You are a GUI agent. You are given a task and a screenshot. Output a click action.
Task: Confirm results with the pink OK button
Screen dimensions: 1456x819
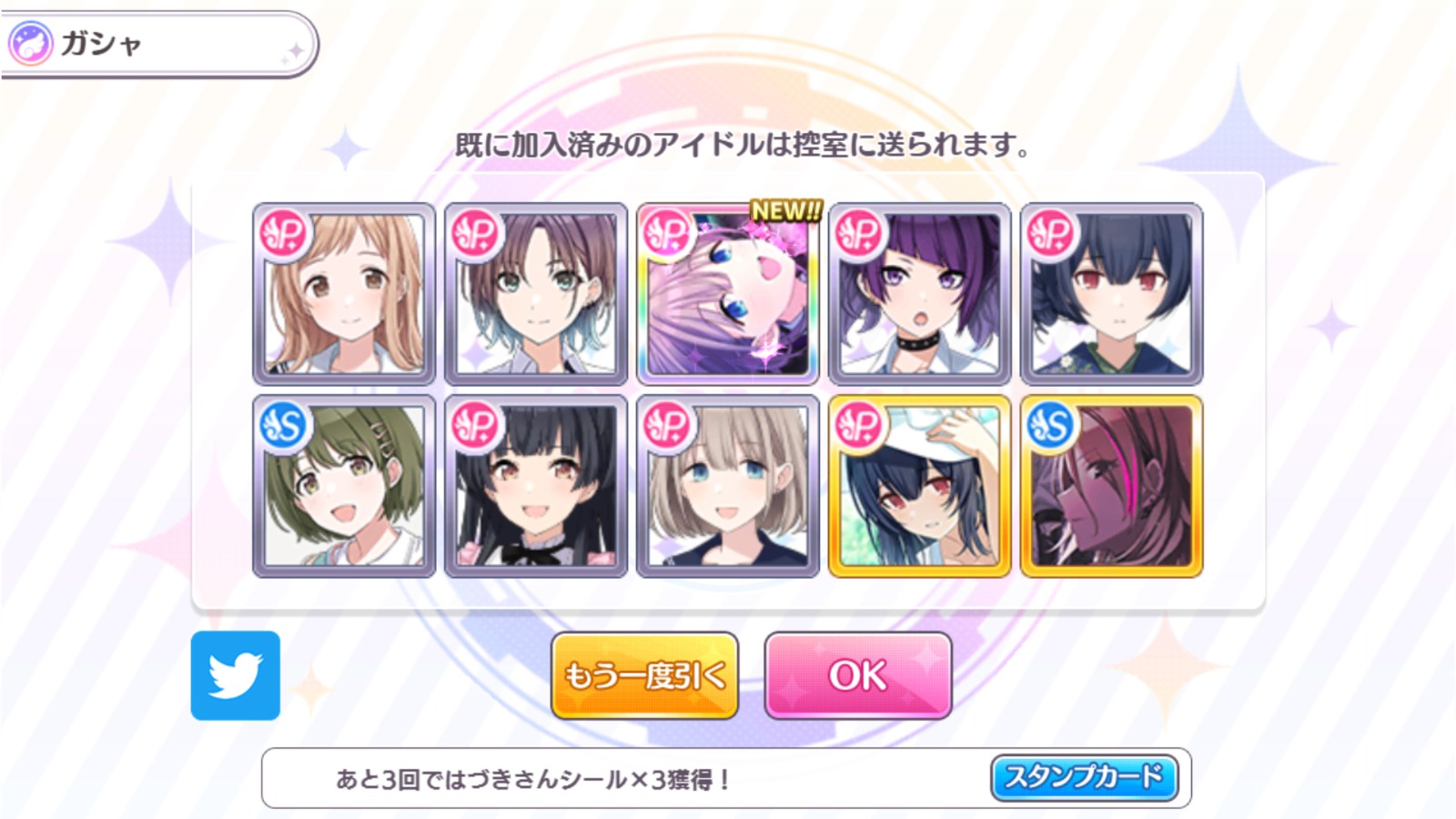[x=858, y=675]
